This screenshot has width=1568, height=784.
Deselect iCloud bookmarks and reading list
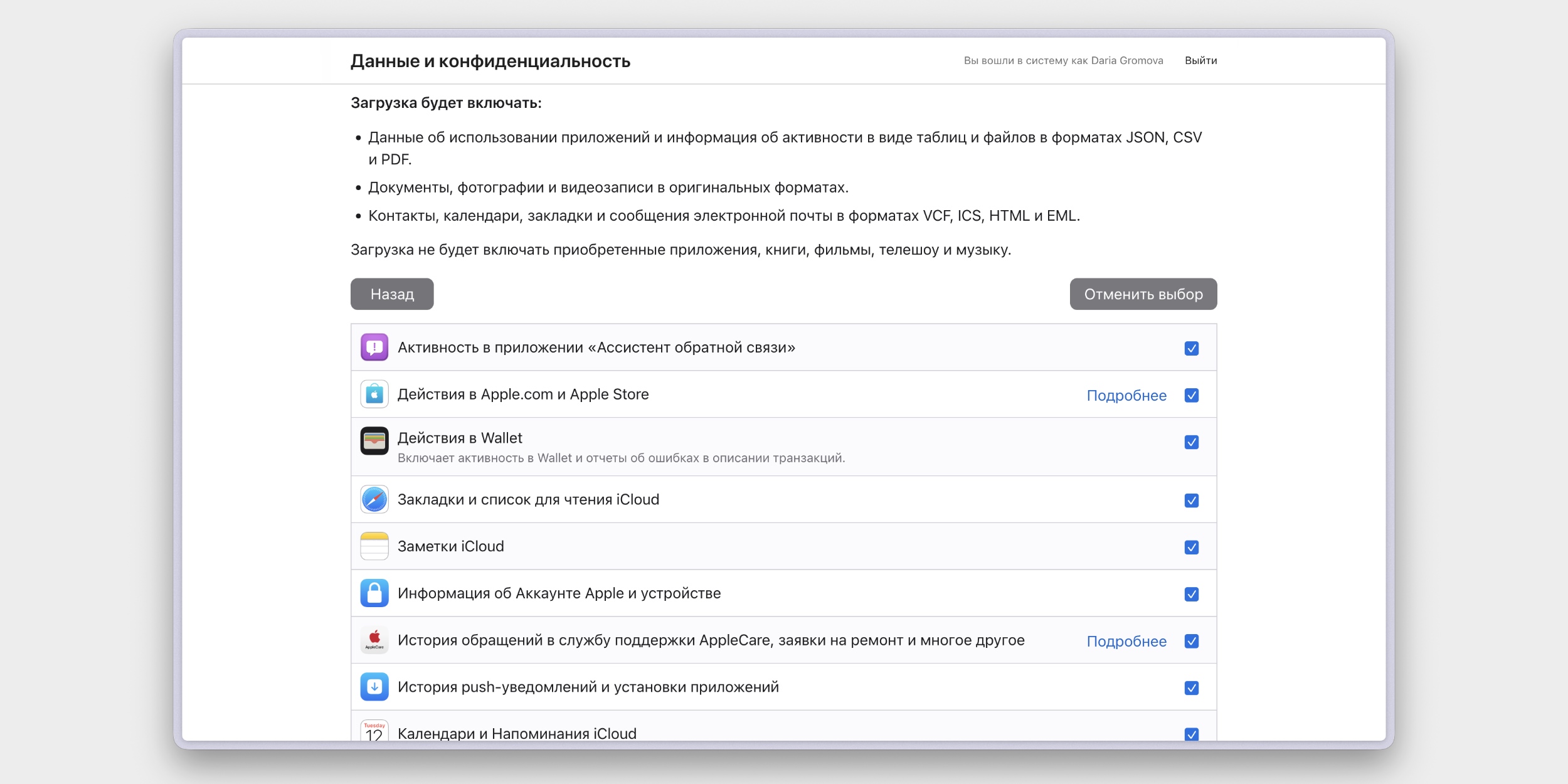coord(1192,501)
